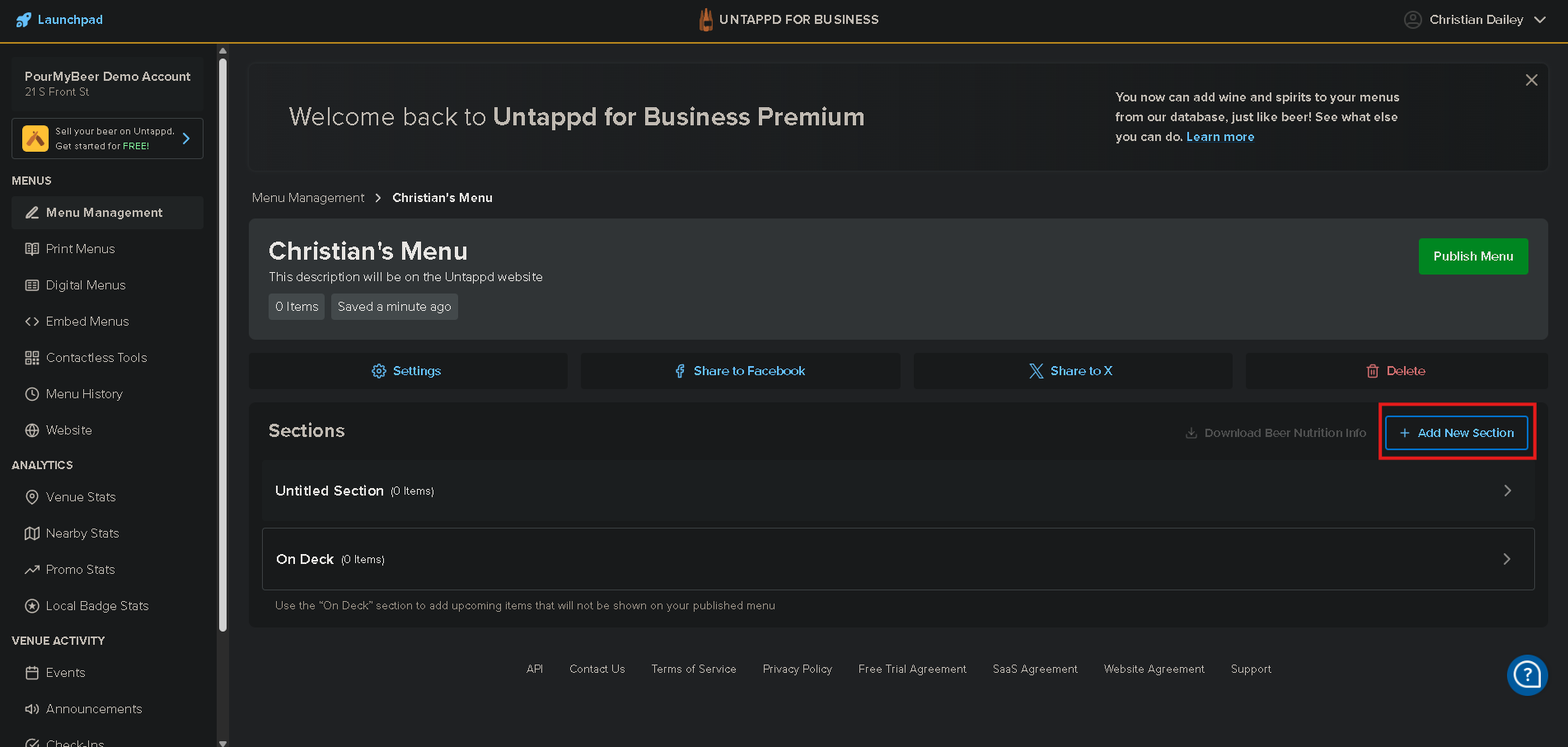This screenshot has height=747, width=1568.
Task: Click the Menu History clock icon
Action: point(32,394)
